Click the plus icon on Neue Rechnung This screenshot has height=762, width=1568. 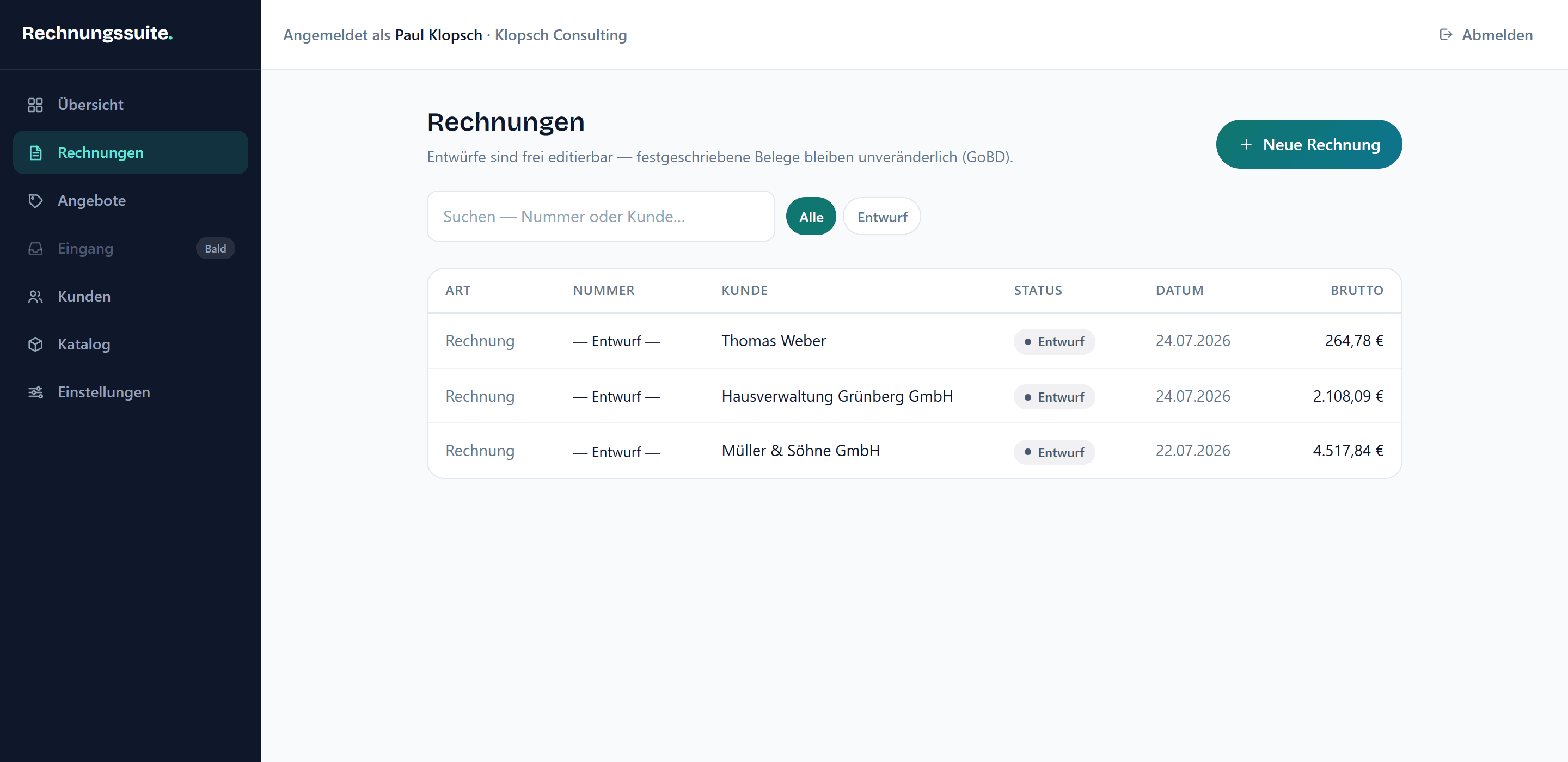coord(1246,144)
